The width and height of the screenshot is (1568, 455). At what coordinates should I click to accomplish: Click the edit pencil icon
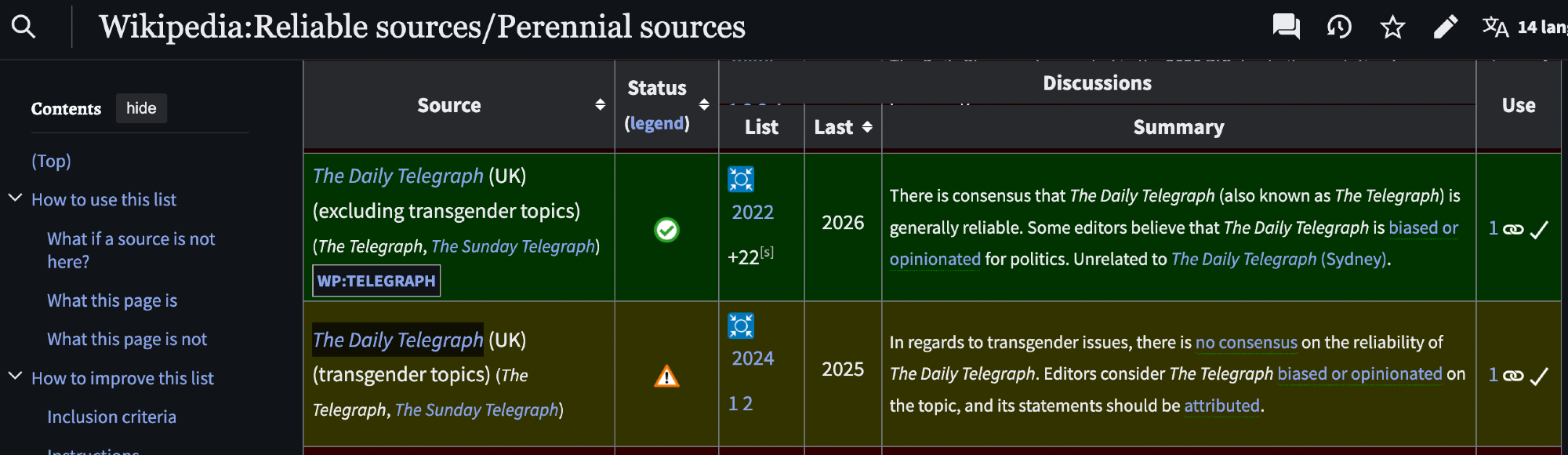click(x=1445, y=27)
